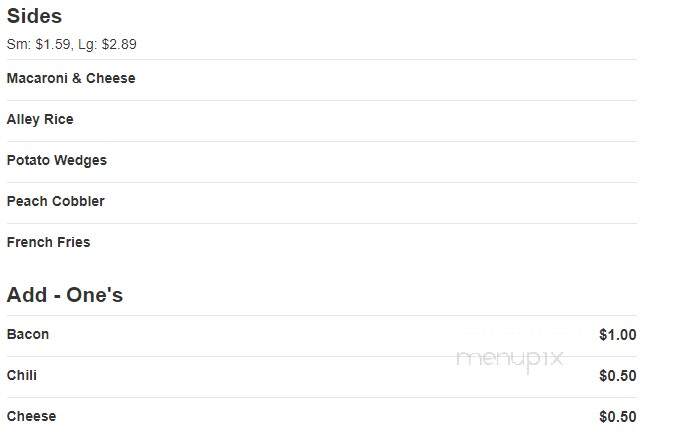Click the word Rice in Alley Rice
Screen dimensions: 689x441
pos(59,119)
